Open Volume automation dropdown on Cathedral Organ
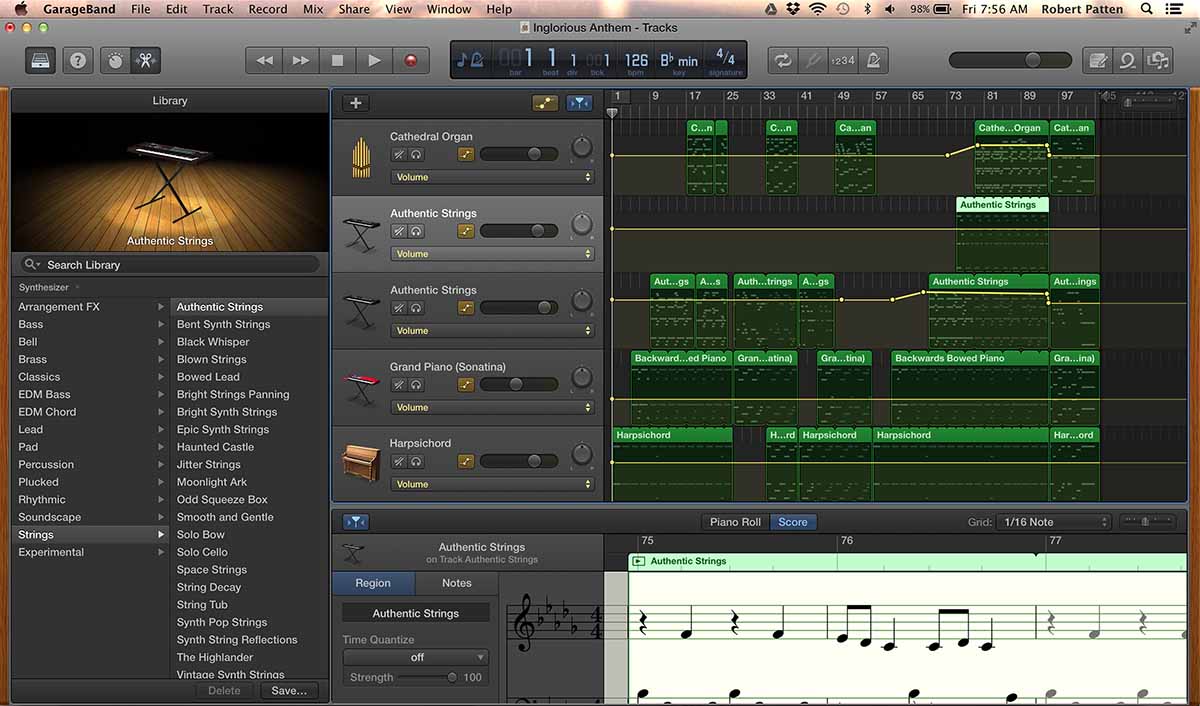 coord(492,177)
